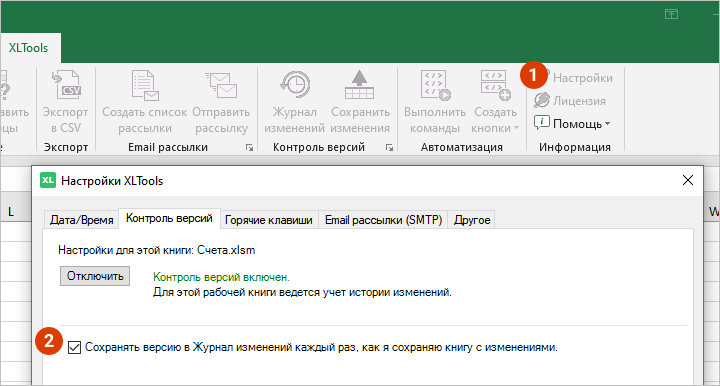The height and width of the screenshot is (386, 720).
Task: Click Save changes (Сохранить изменения) icon
Action: (360, 85)
